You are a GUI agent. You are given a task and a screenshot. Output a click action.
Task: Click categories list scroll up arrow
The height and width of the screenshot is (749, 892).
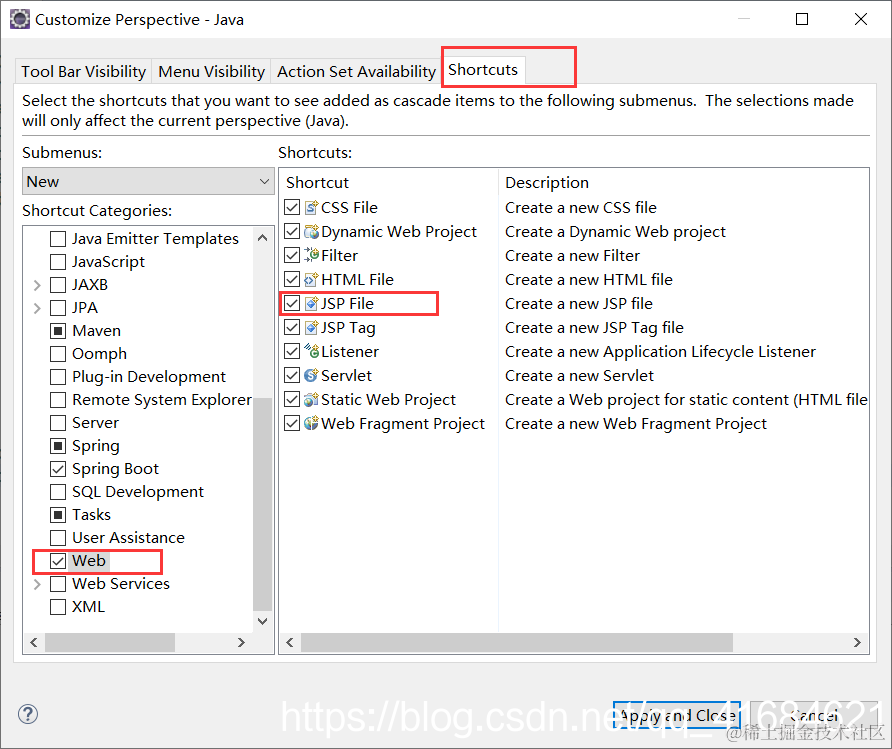[x=262, y=238]
